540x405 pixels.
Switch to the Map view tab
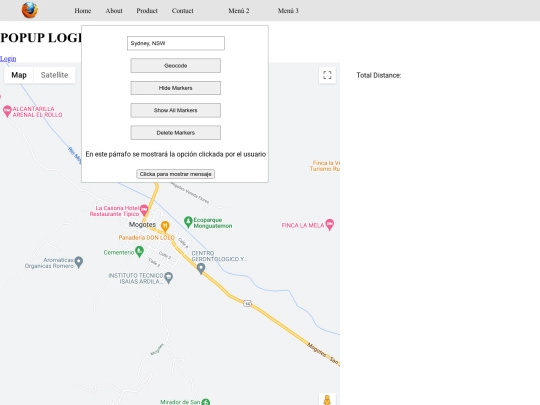[19, 75]
